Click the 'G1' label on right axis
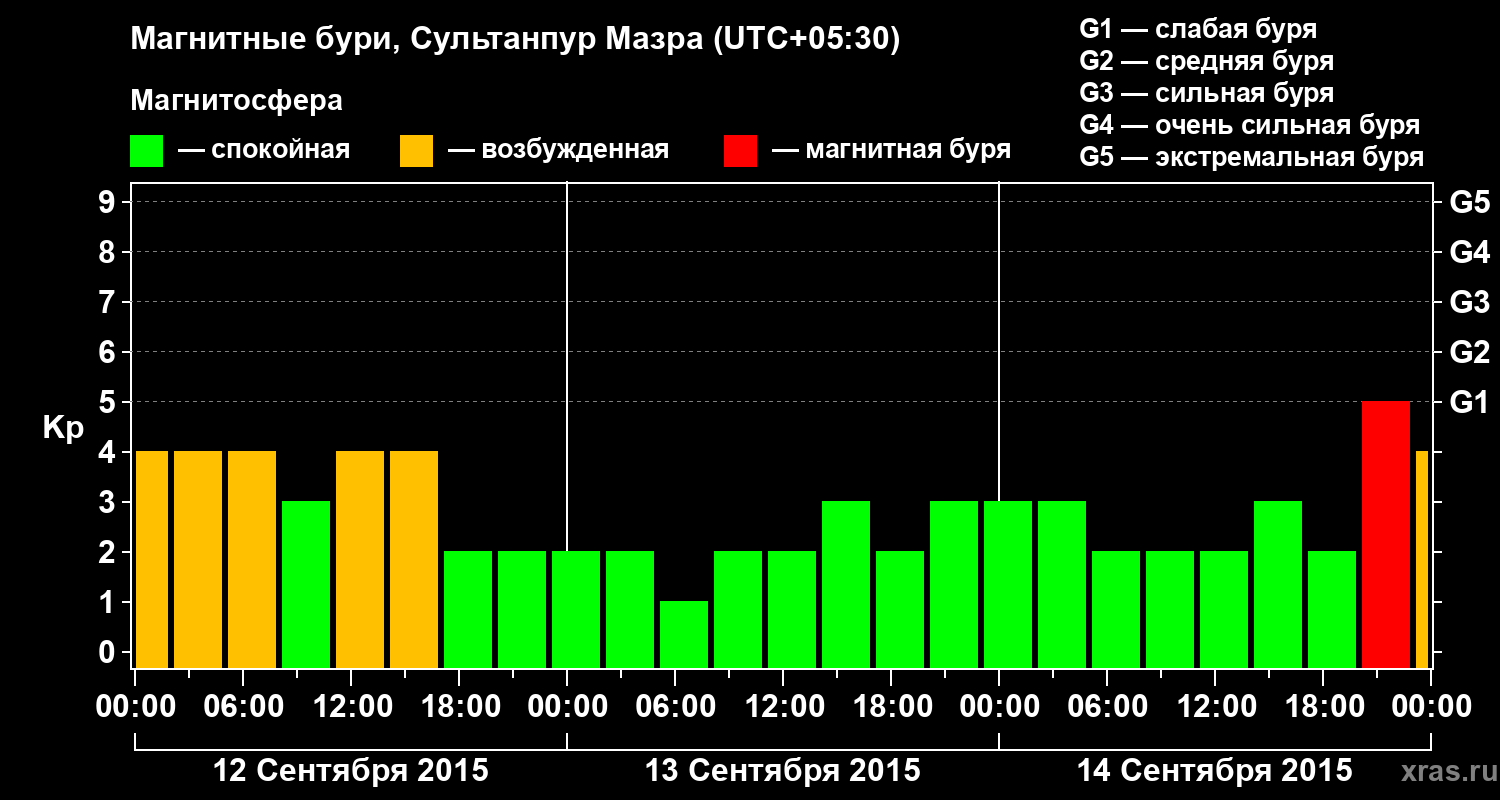 pyautogui.click(x=1469, y=402)
